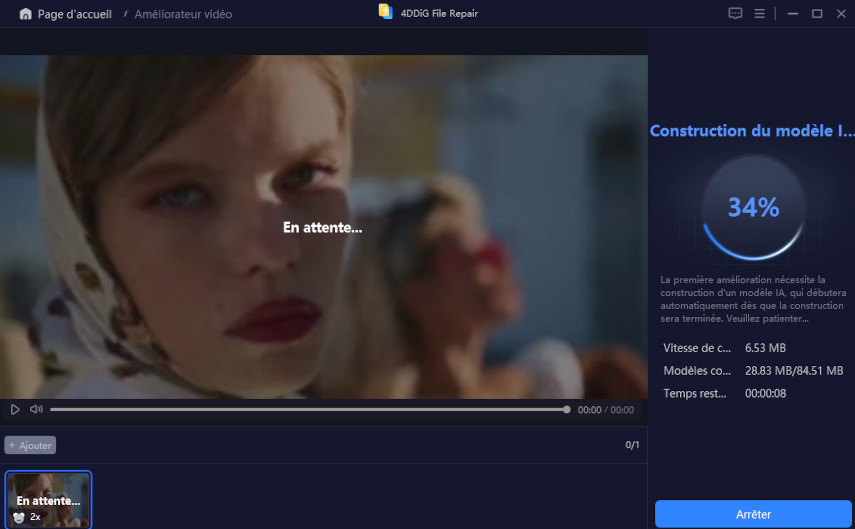Click the video seek bar handle

pyautogui.click(x=567, y=410)
